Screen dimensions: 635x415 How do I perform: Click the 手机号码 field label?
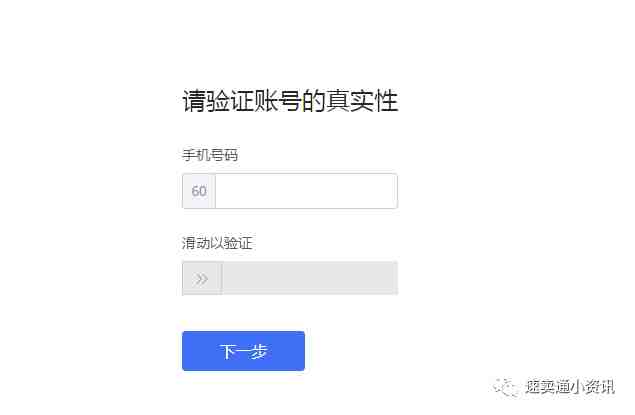tap(210, 155)
